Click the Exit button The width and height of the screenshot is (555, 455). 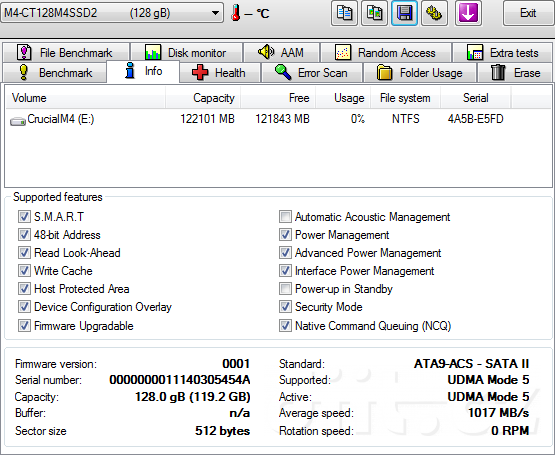coord(528,13)
